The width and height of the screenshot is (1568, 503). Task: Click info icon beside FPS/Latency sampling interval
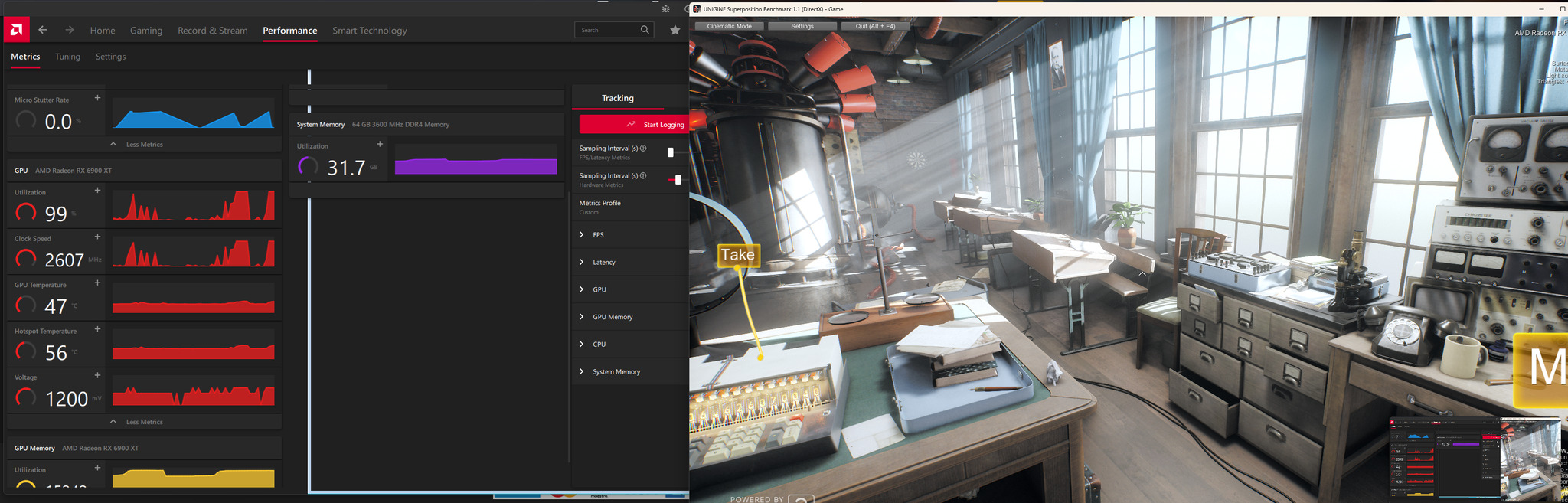point(643,149)
